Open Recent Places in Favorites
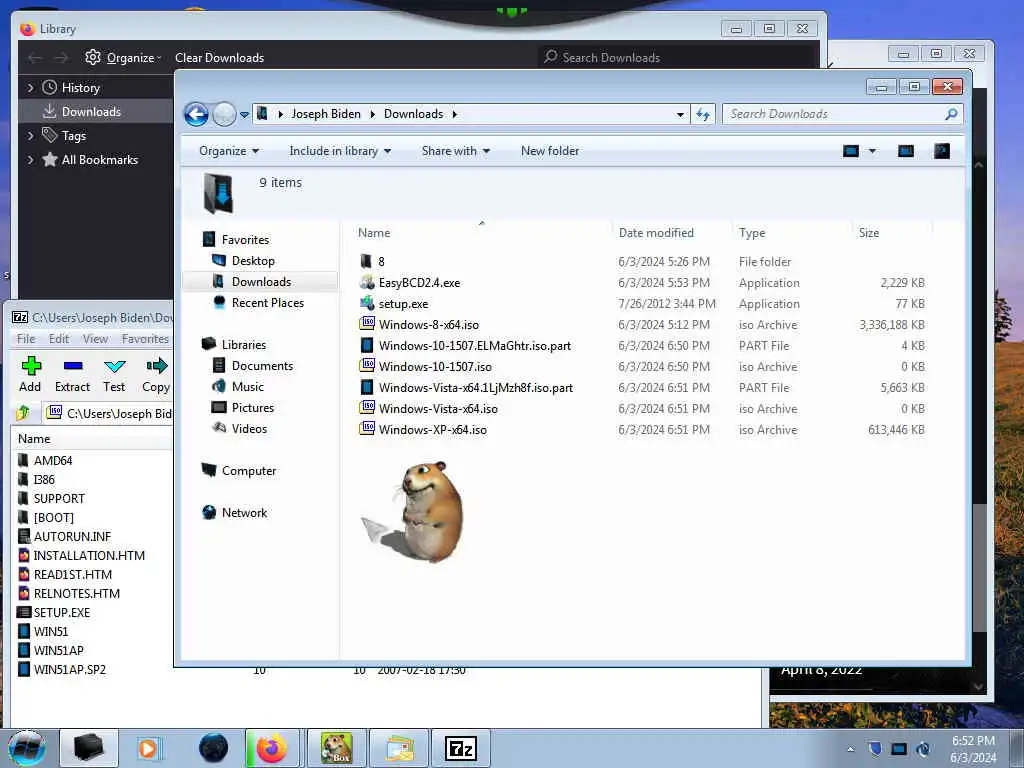The image size is (1024, 768). point(267,302)
